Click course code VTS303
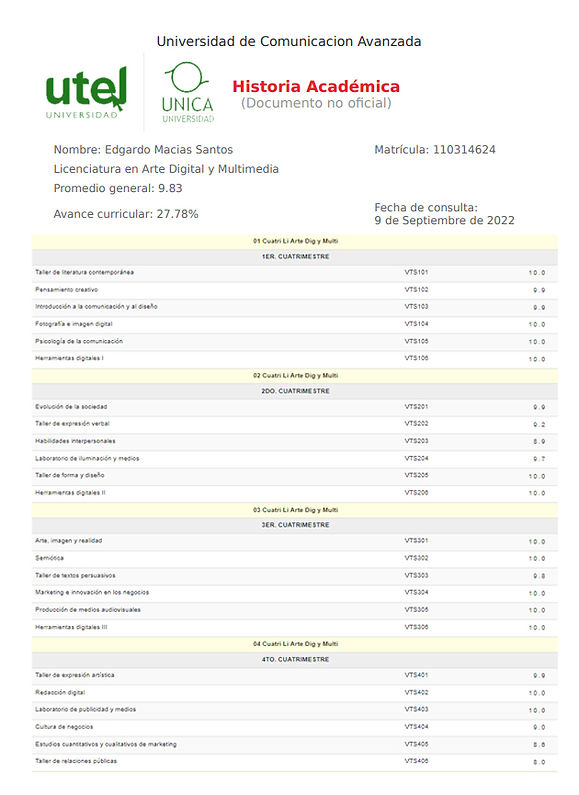The image size is (579, 795). tap(416, 575)
